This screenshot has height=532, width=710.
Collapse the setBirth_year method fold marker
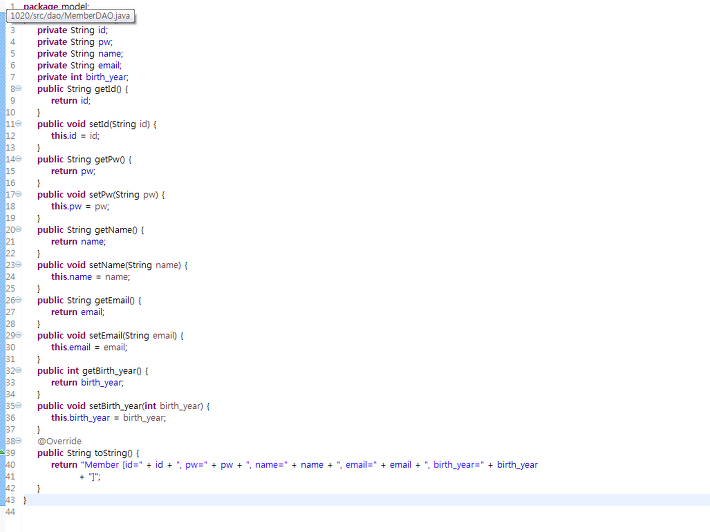19,406
